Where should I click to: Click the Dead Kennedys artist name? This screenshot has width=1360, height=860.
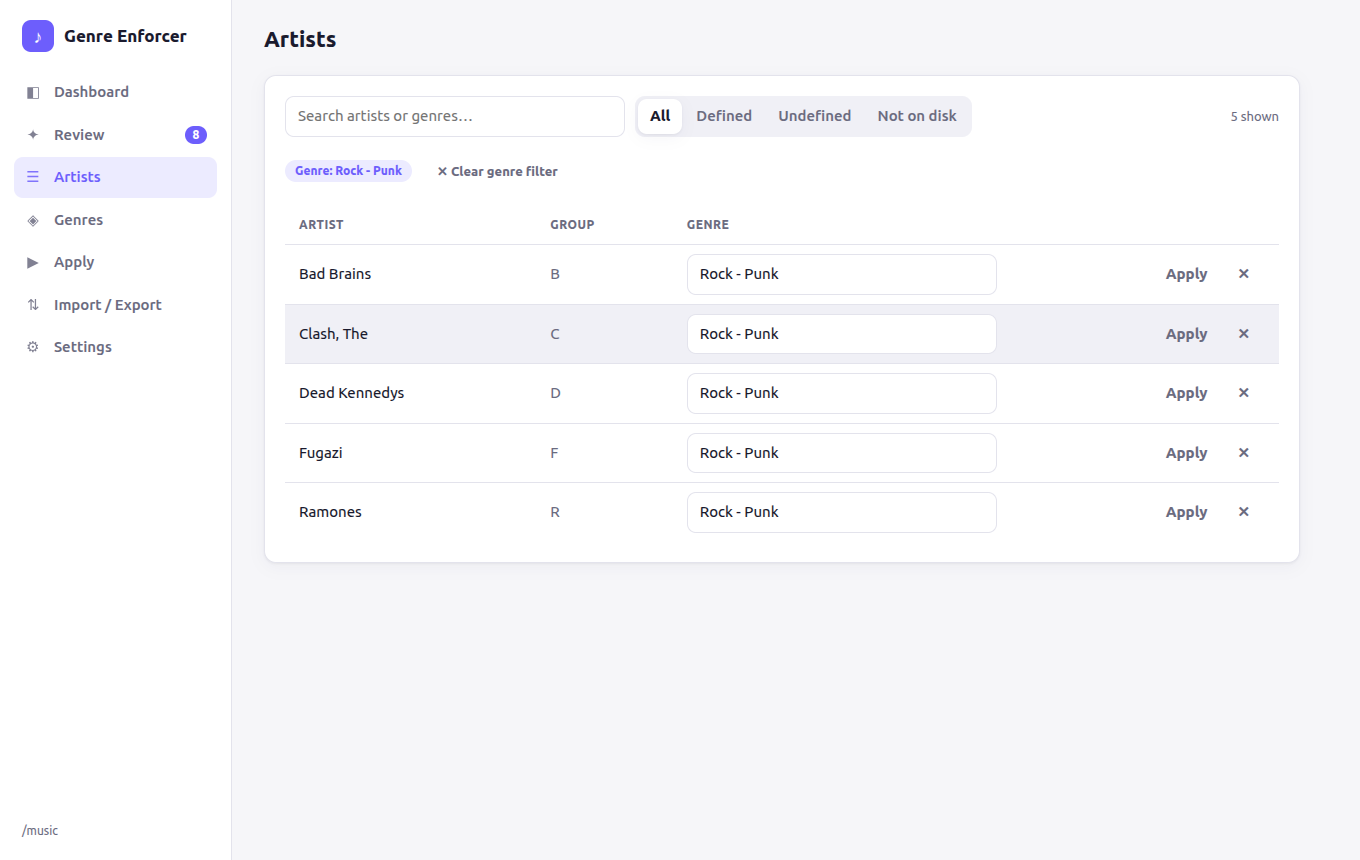pos(351,393)
